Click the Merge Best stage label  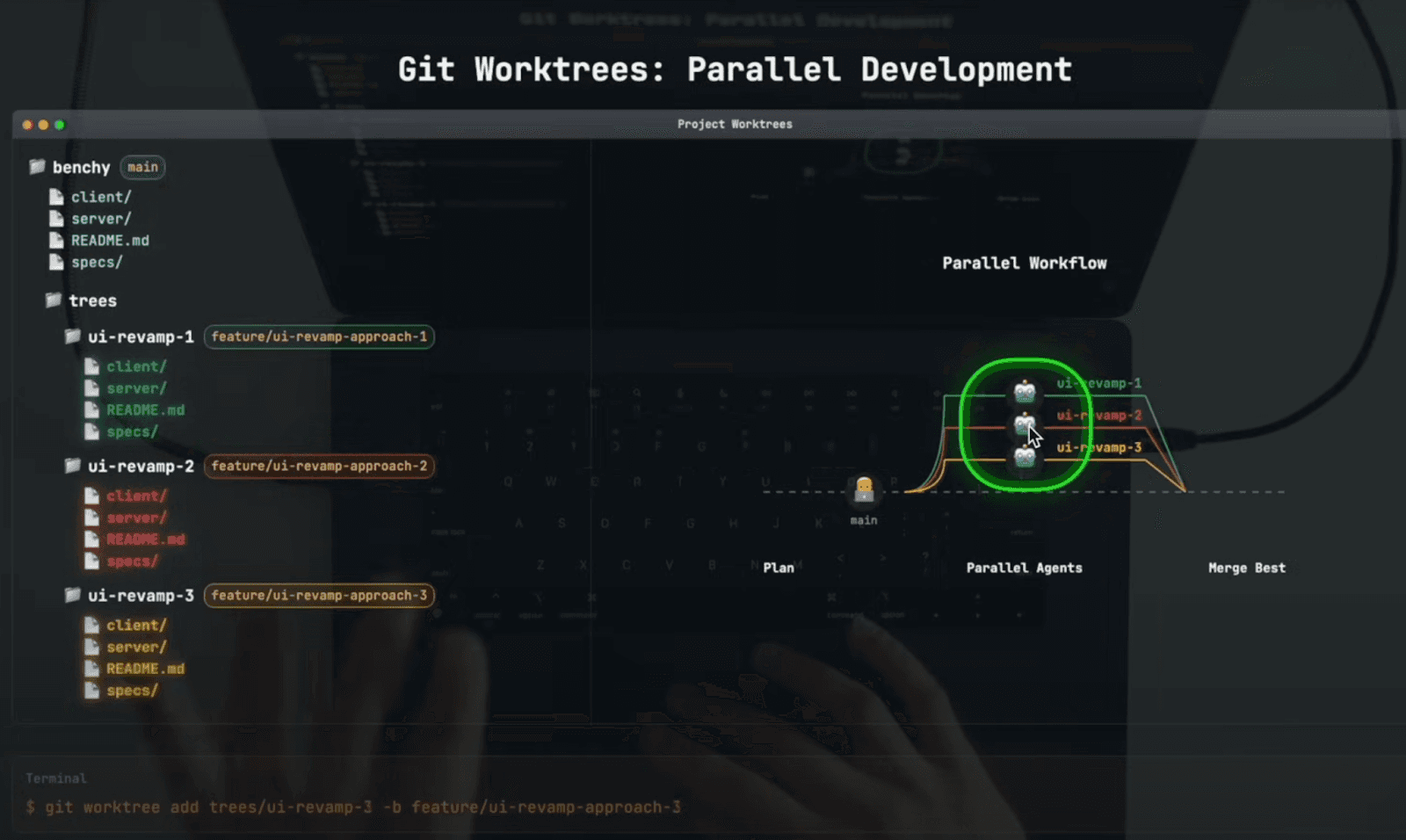[x=1247, y=568]
